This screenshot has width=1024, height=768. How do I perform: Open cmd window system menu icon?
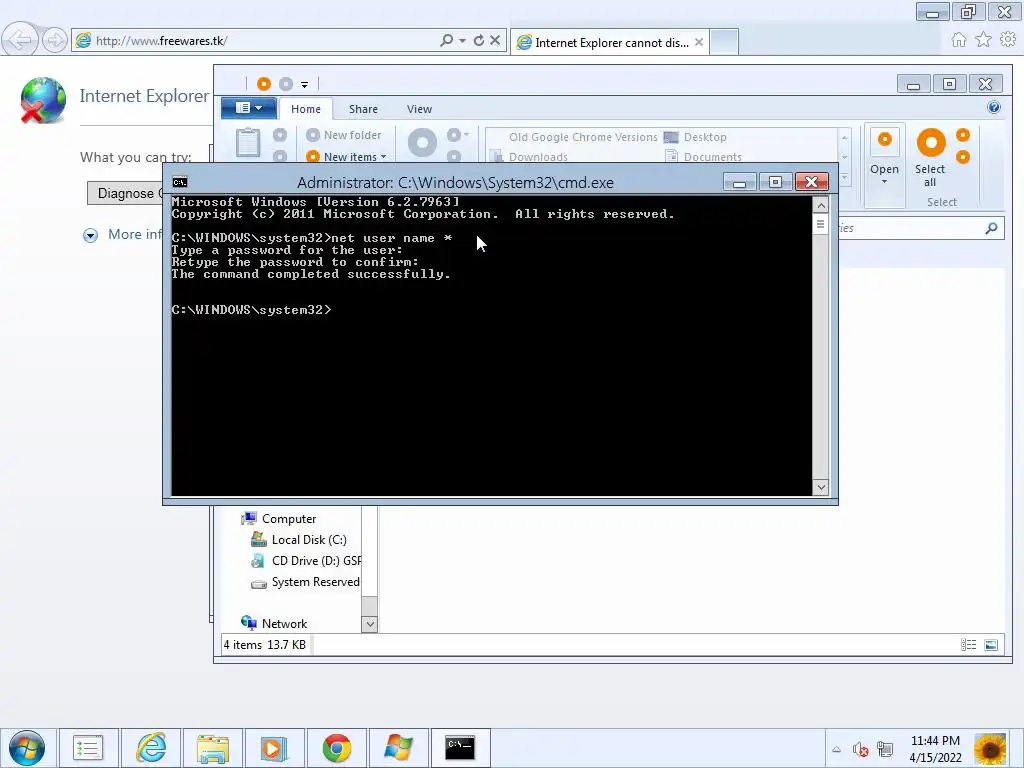(180, 182)
